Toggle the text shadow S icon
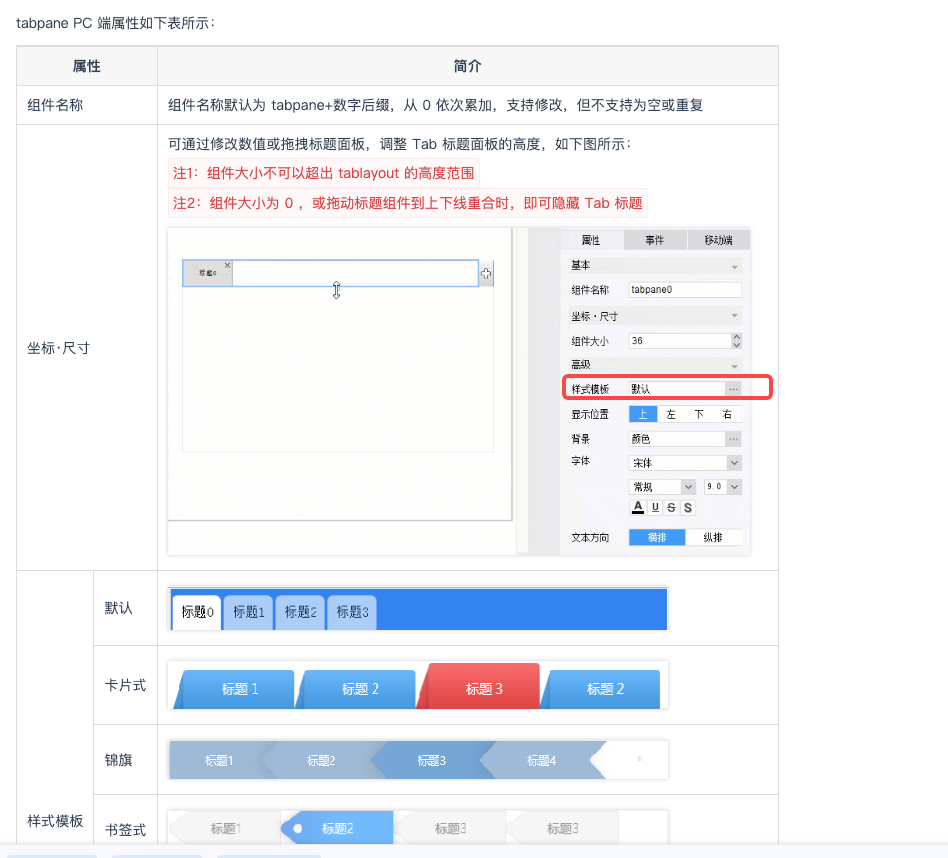 click(687, 507)
